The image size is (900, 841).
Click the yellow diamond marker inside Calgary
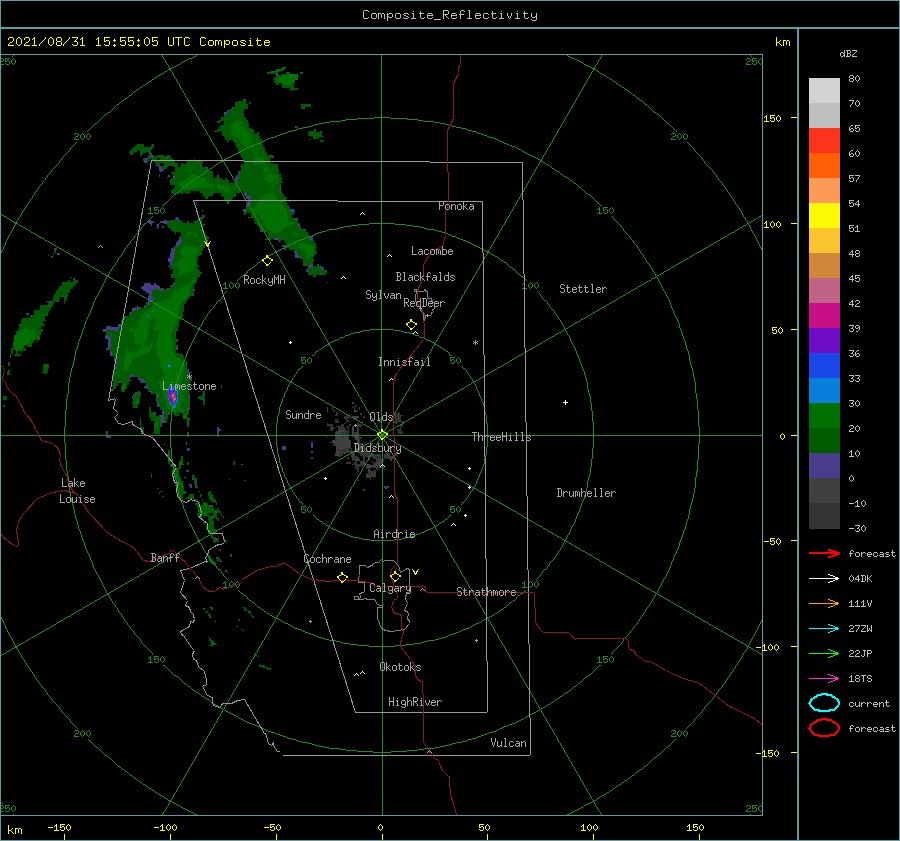point(395,576)
